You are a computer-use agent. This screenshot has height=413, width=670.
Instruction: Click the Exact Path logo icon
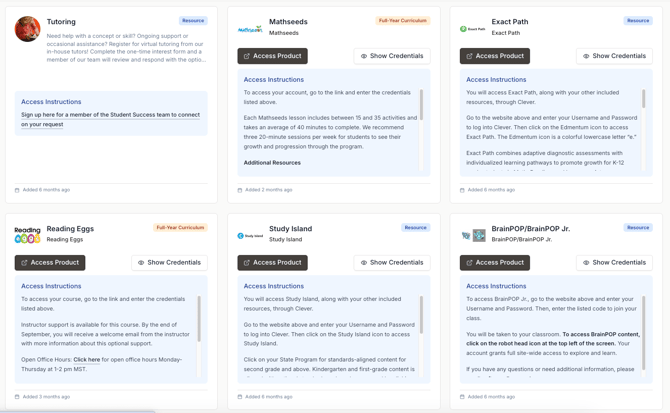tap(472, 29)
